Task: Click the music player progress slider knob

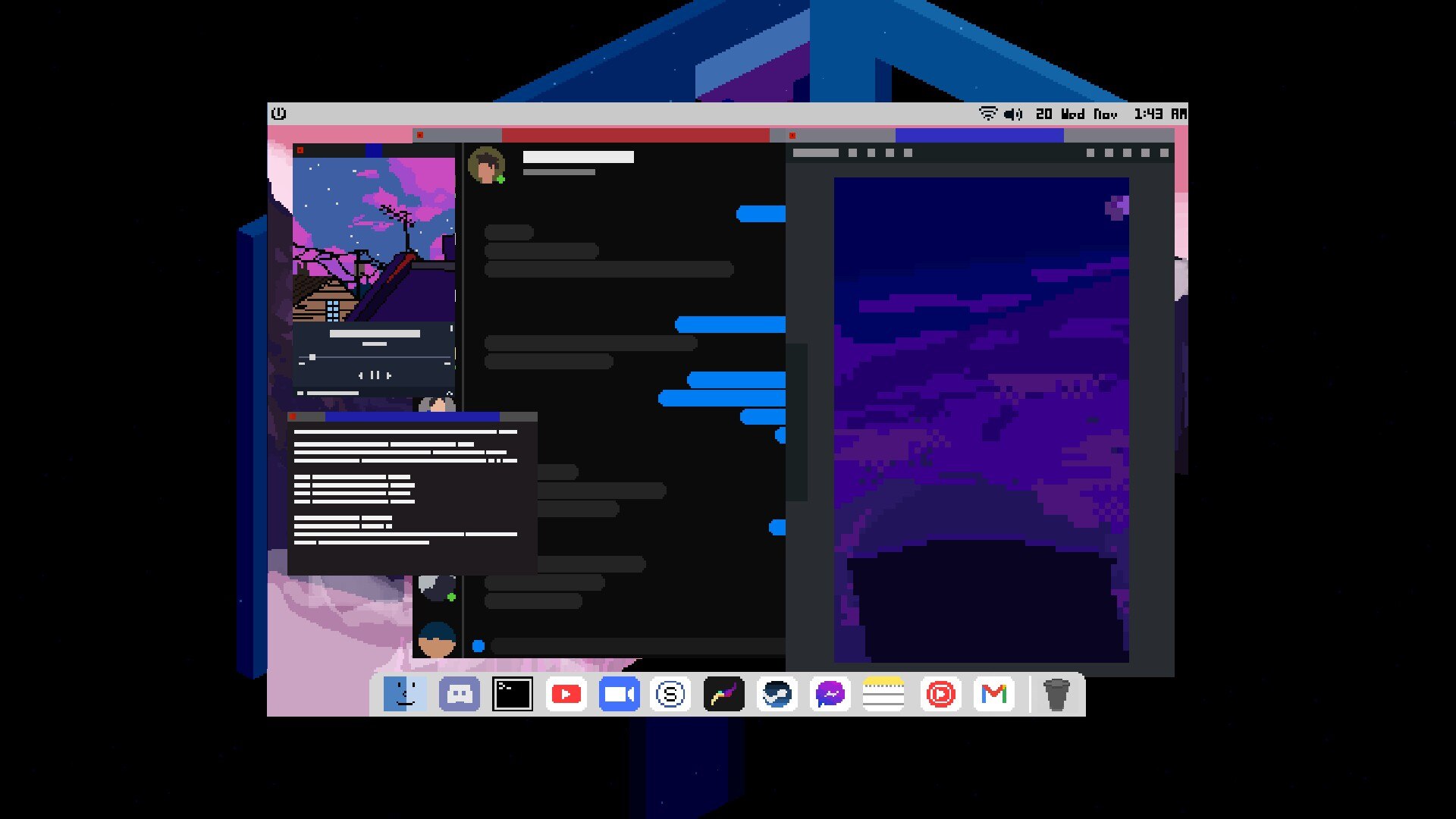Action: [x=312, y=356]
